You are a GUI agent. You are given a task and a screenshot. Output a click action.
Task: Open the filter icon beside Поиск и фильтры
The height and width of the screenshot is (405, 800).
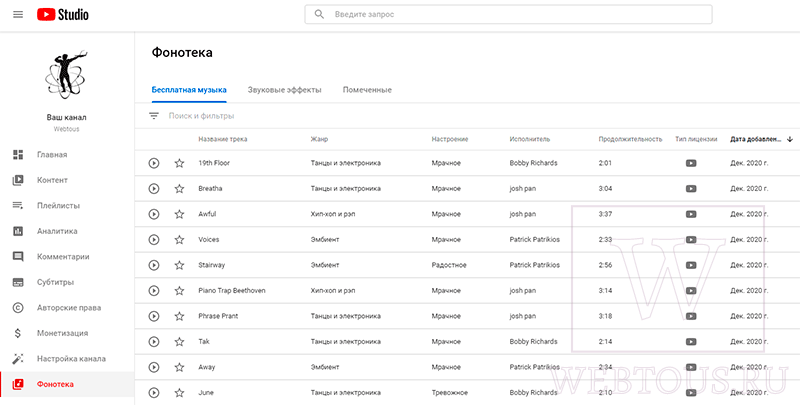[x=154, y=116]
